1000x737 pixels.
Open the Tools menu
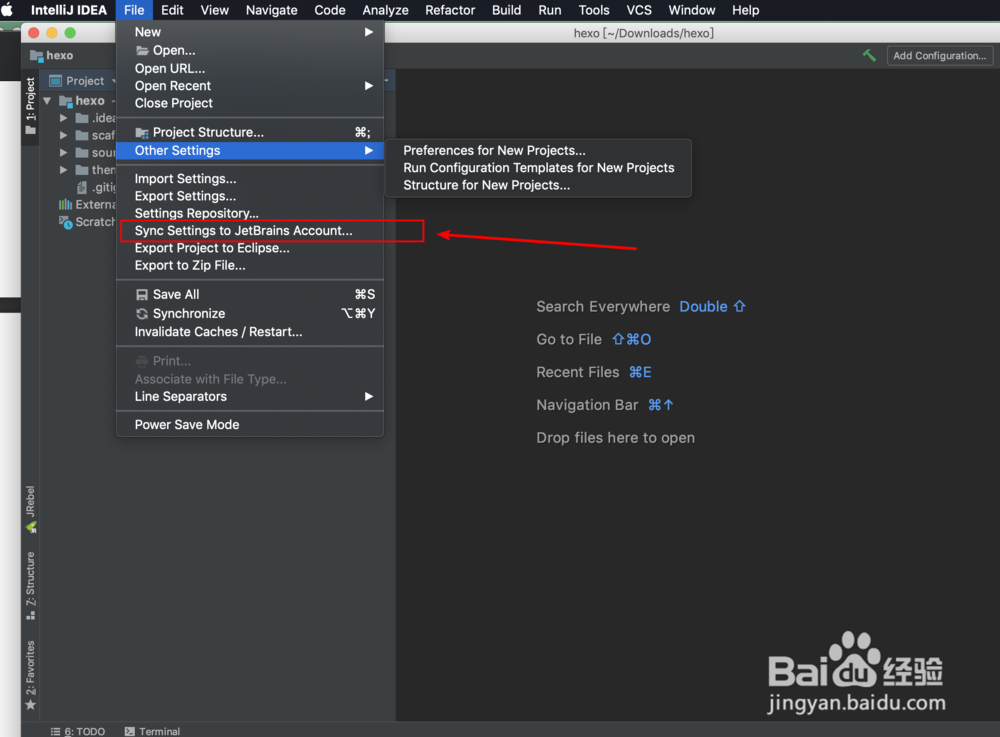(594, 10)
